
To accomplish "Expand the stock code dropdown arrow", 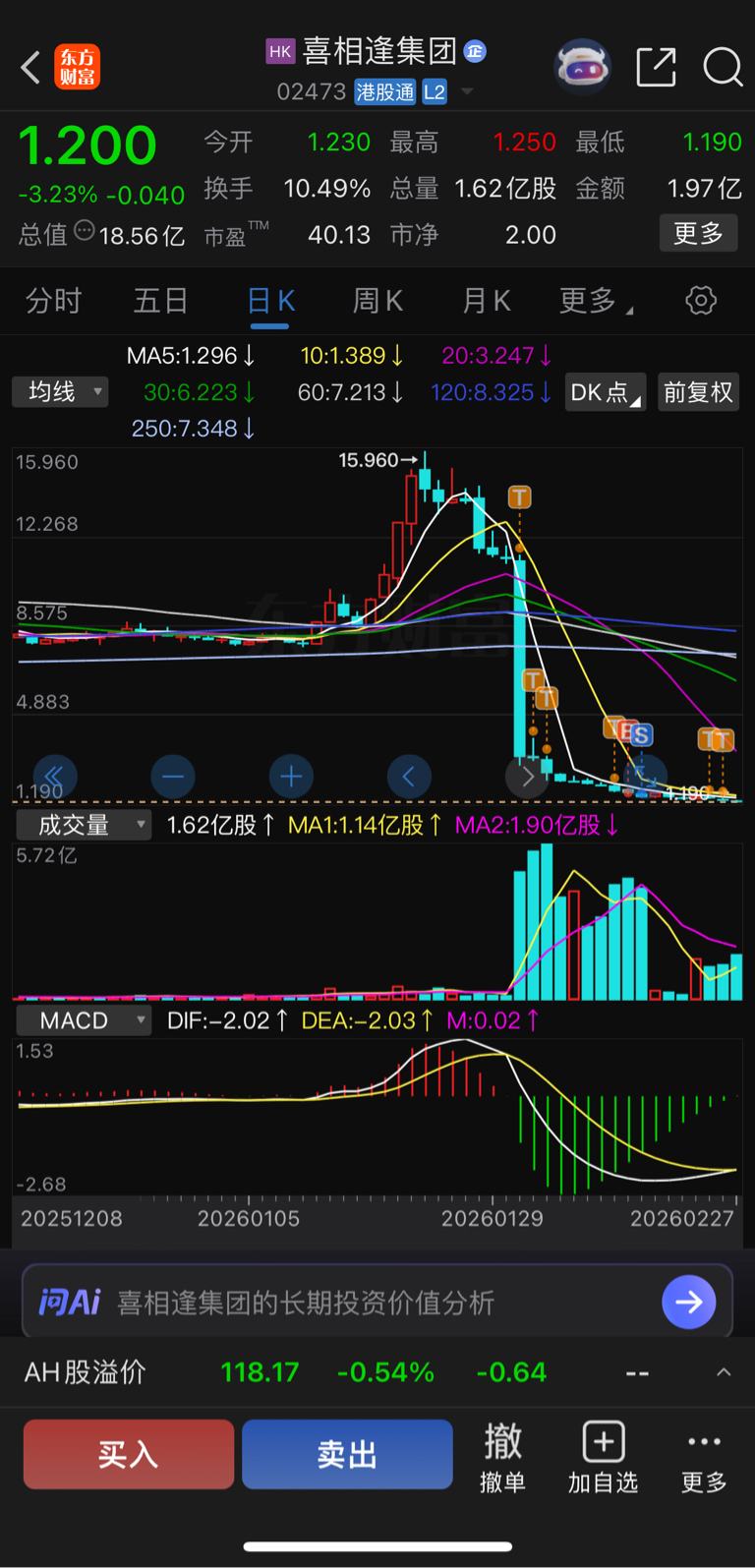I will coord(467,92).
